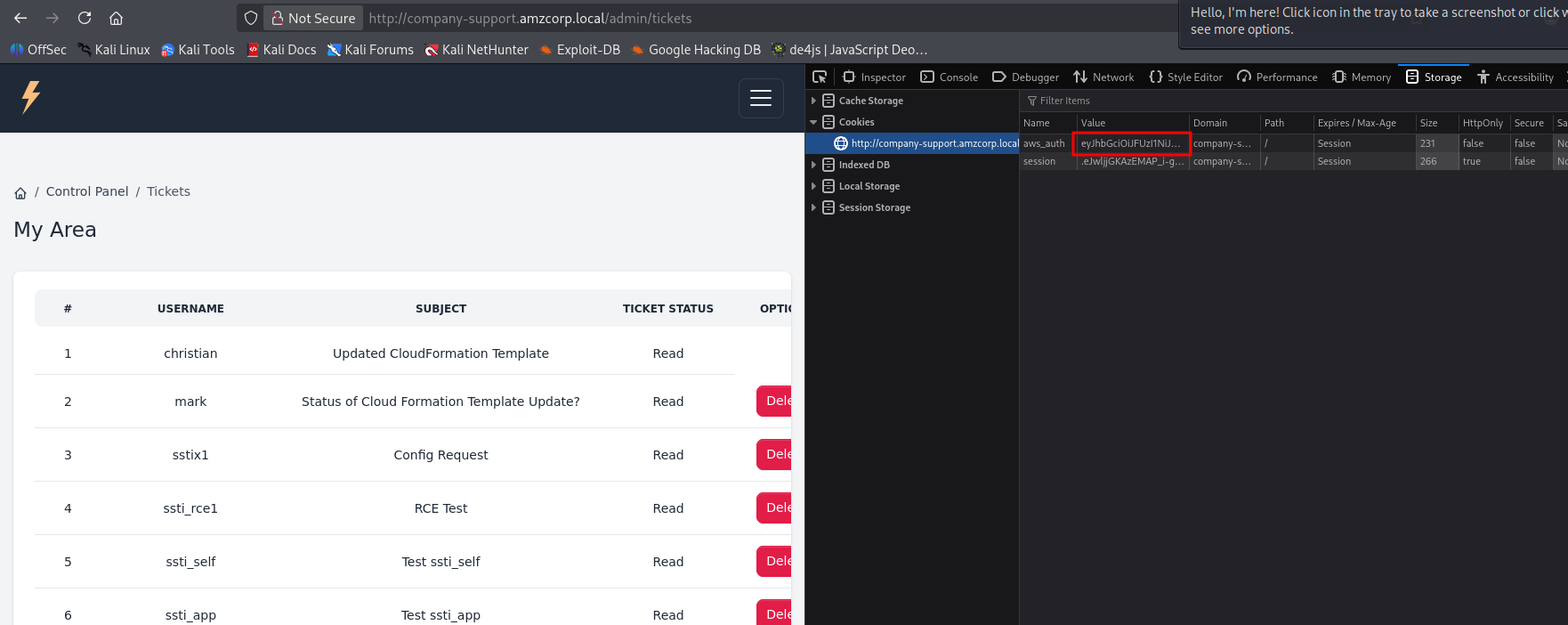
Task: Switch to the Console tab
Action: coord(949,77)
